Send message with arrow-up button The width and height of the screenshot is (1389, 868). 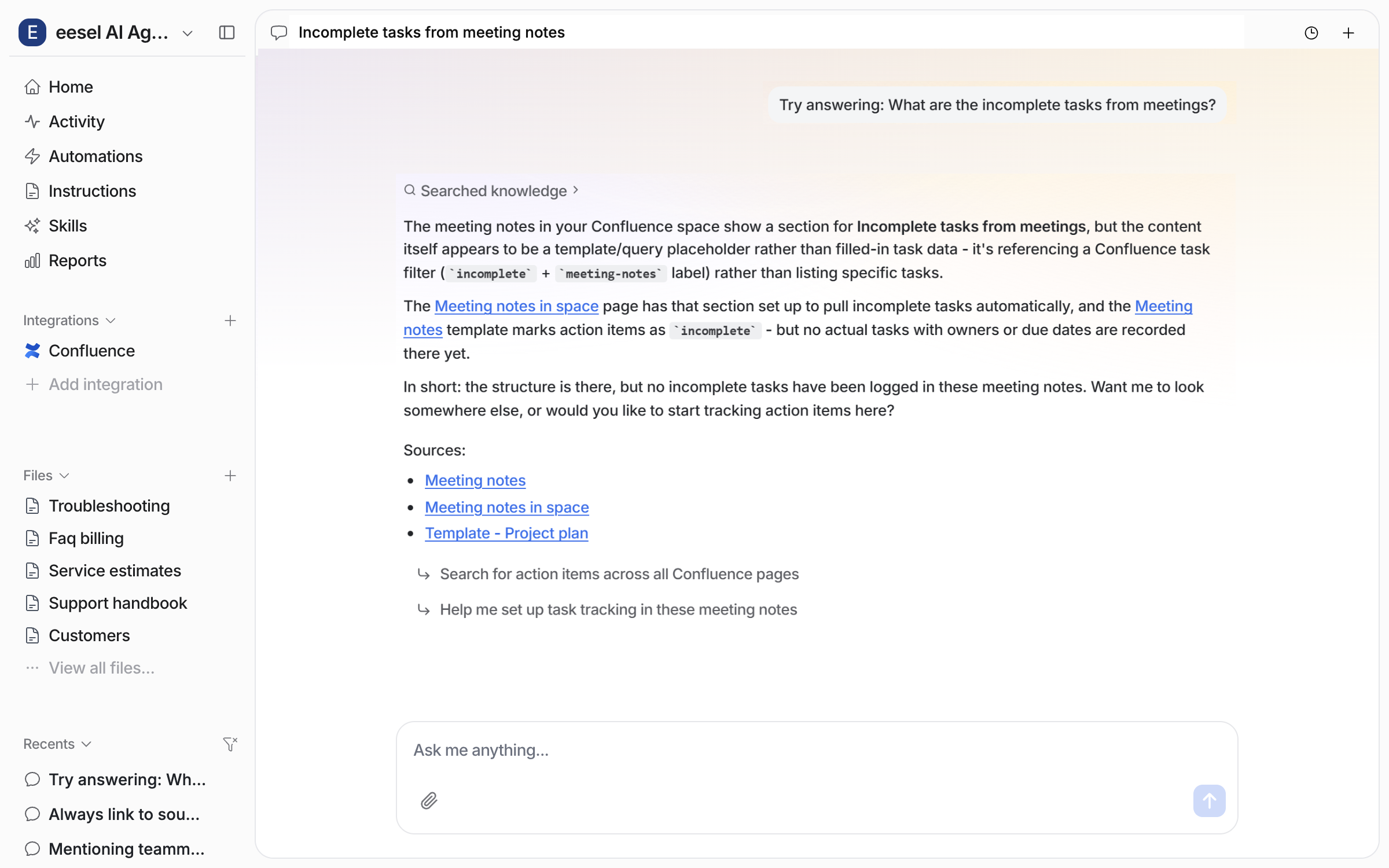(1209, 800)
